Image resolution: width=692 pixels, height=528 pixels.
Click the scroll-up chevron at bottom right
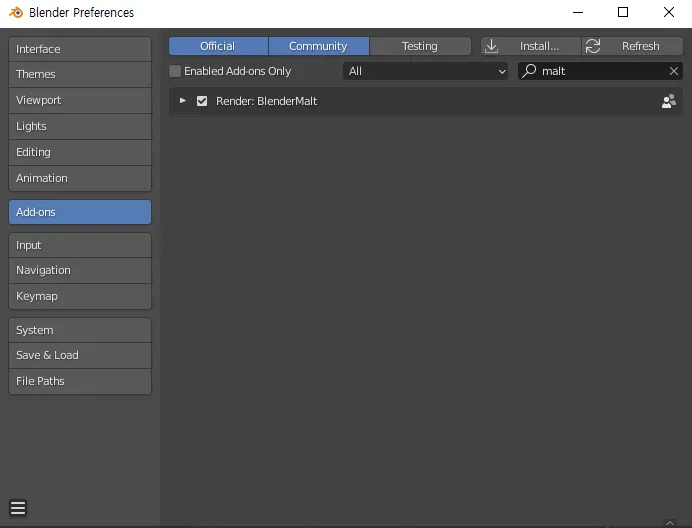(669, 523)
